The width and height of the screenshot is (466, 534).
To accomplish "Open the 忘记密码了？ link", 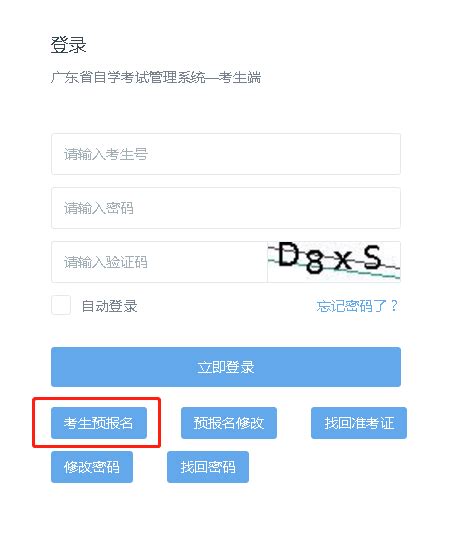I will [x=357, y=306].
